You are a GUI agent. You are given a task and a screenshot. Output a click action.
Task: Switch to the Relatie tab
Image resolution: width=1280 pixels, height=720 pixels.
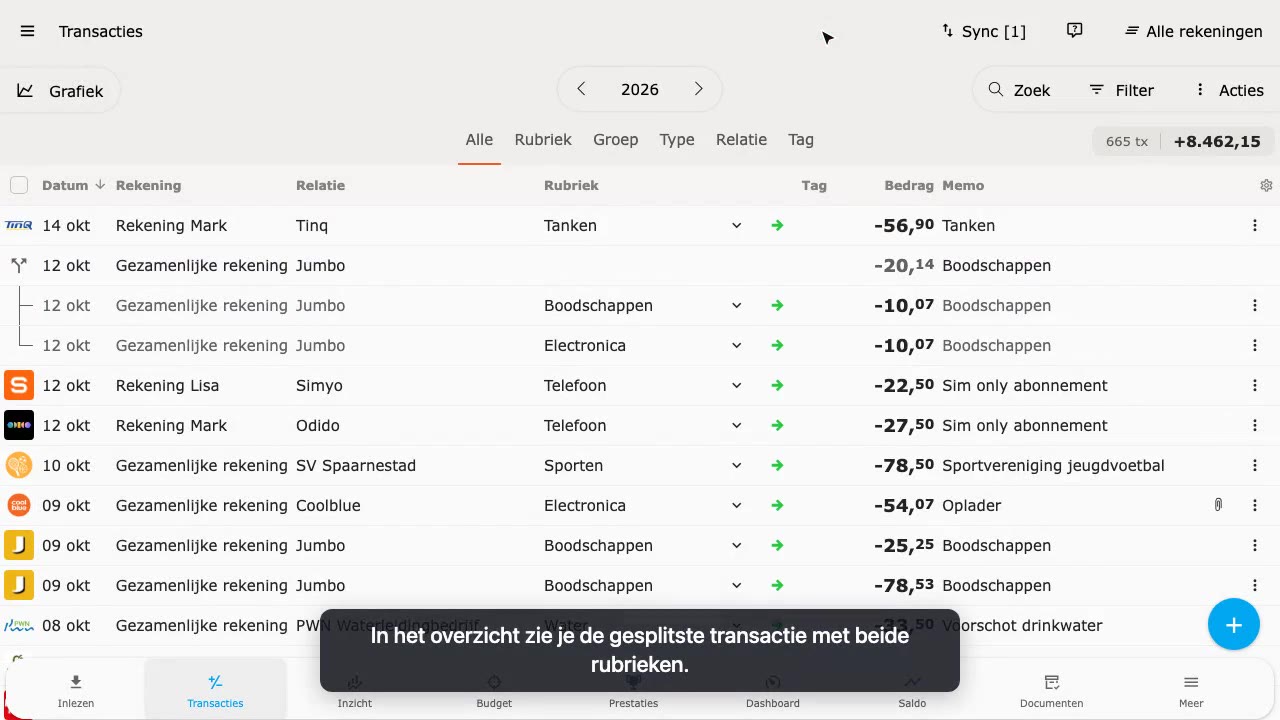point(741,140)
